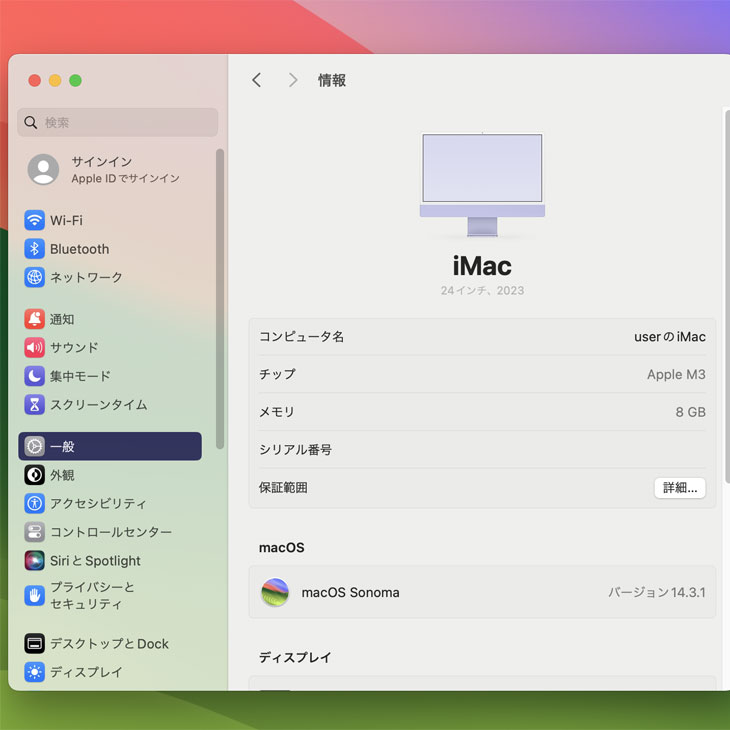Open the 外観 appearance icon
This screenshot has height=730, width=730.
[34, 475]
